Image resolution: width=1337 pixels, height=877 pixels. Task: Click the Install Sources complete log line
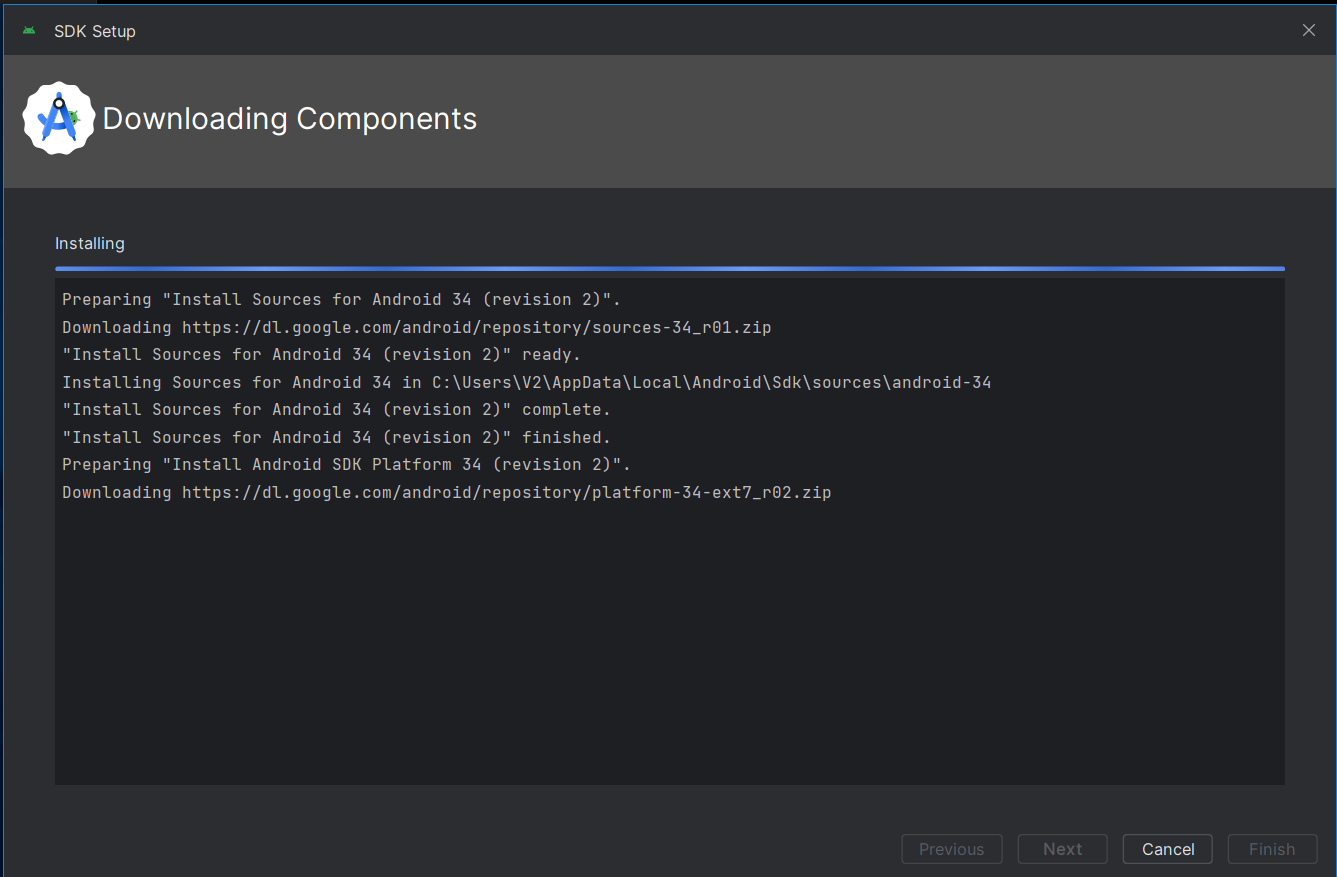[336, 409]
